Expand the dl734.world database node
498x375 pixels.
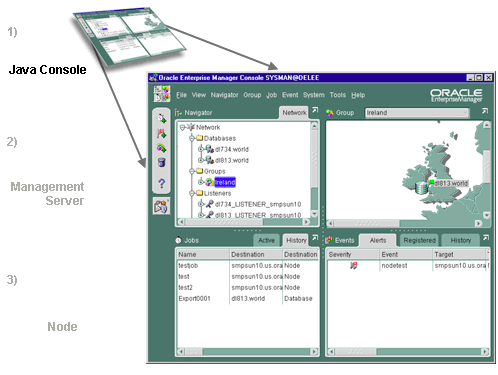pyautogui.click(x=201, y=149)
